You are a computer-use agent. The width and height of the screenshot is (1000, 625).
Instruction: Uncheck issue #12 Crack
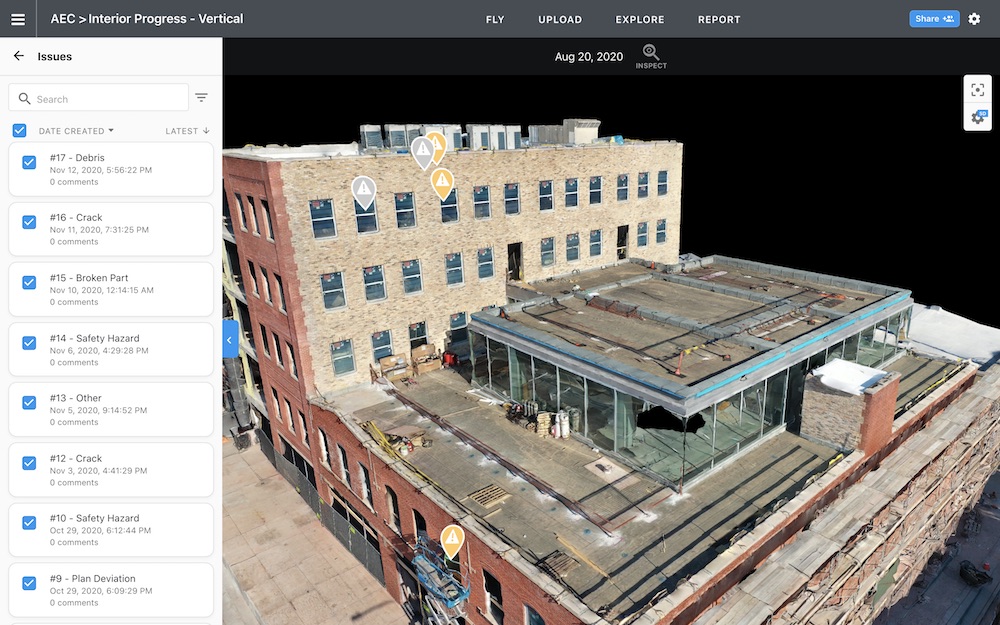29,463
